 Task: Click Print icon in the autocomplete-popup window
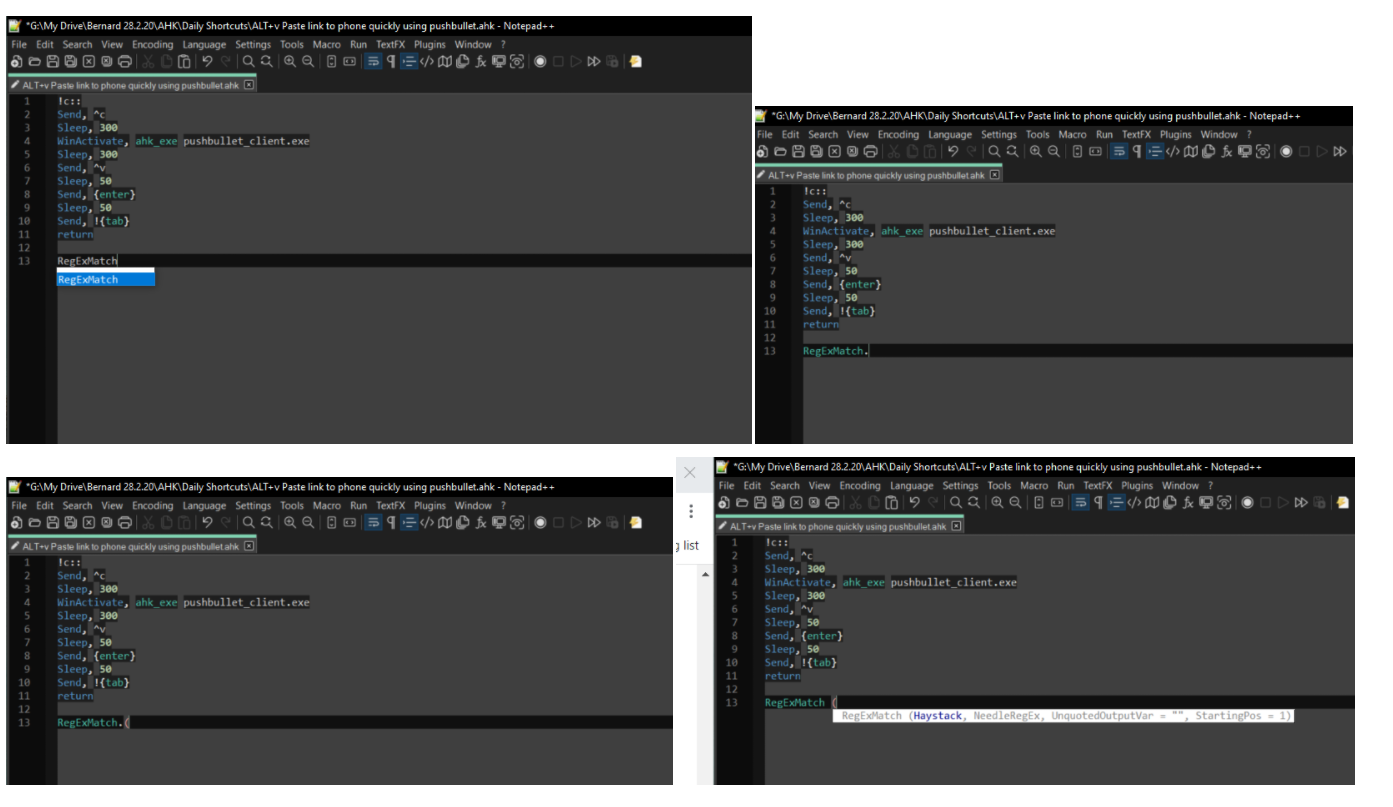tap(125, 61)
